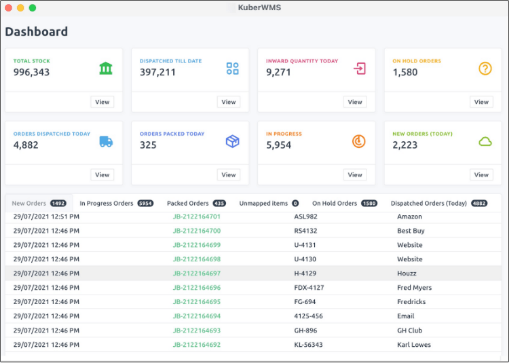This screenshot has height=363, width=509.
Task: Switch to In Progress Orders tab
Action: (x=116, y=203)
